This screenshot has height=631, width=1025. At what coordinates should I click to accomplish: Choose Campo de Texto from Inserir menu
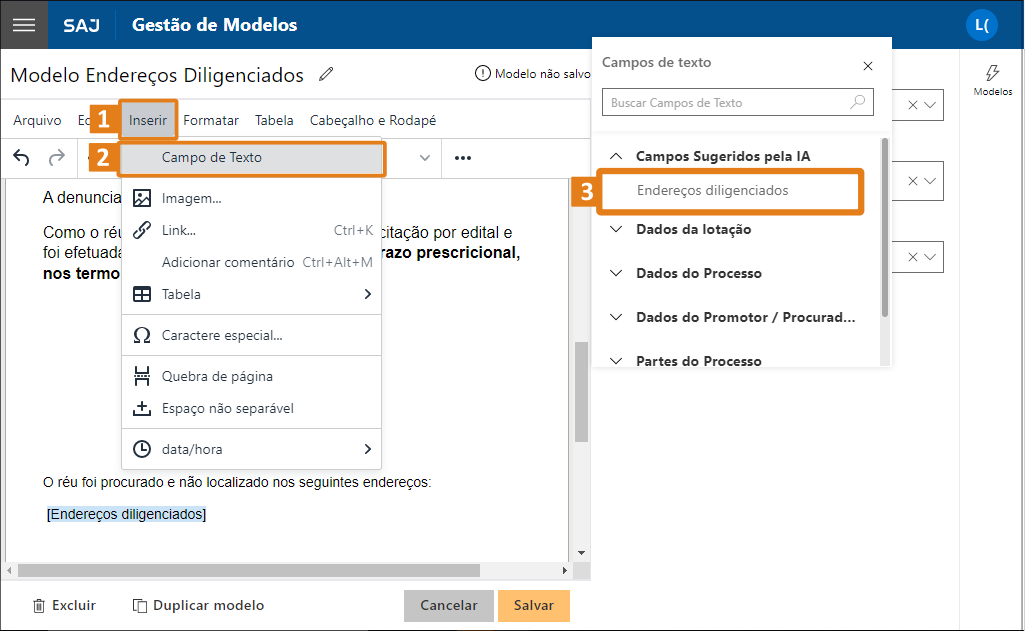pyautogui.click(x=212, y=157)
